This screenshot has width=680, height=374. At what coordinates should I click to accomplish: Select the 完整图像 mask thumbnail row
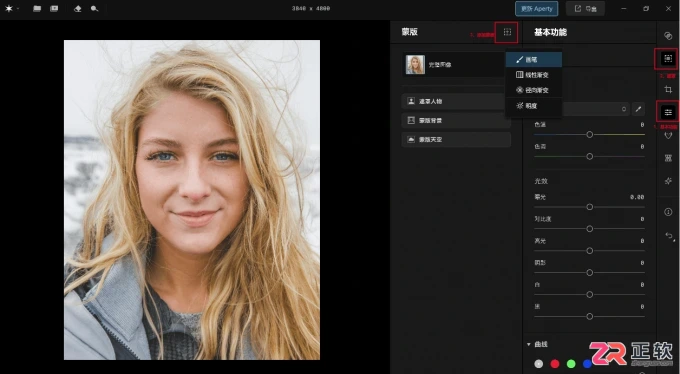click(453, 65)
